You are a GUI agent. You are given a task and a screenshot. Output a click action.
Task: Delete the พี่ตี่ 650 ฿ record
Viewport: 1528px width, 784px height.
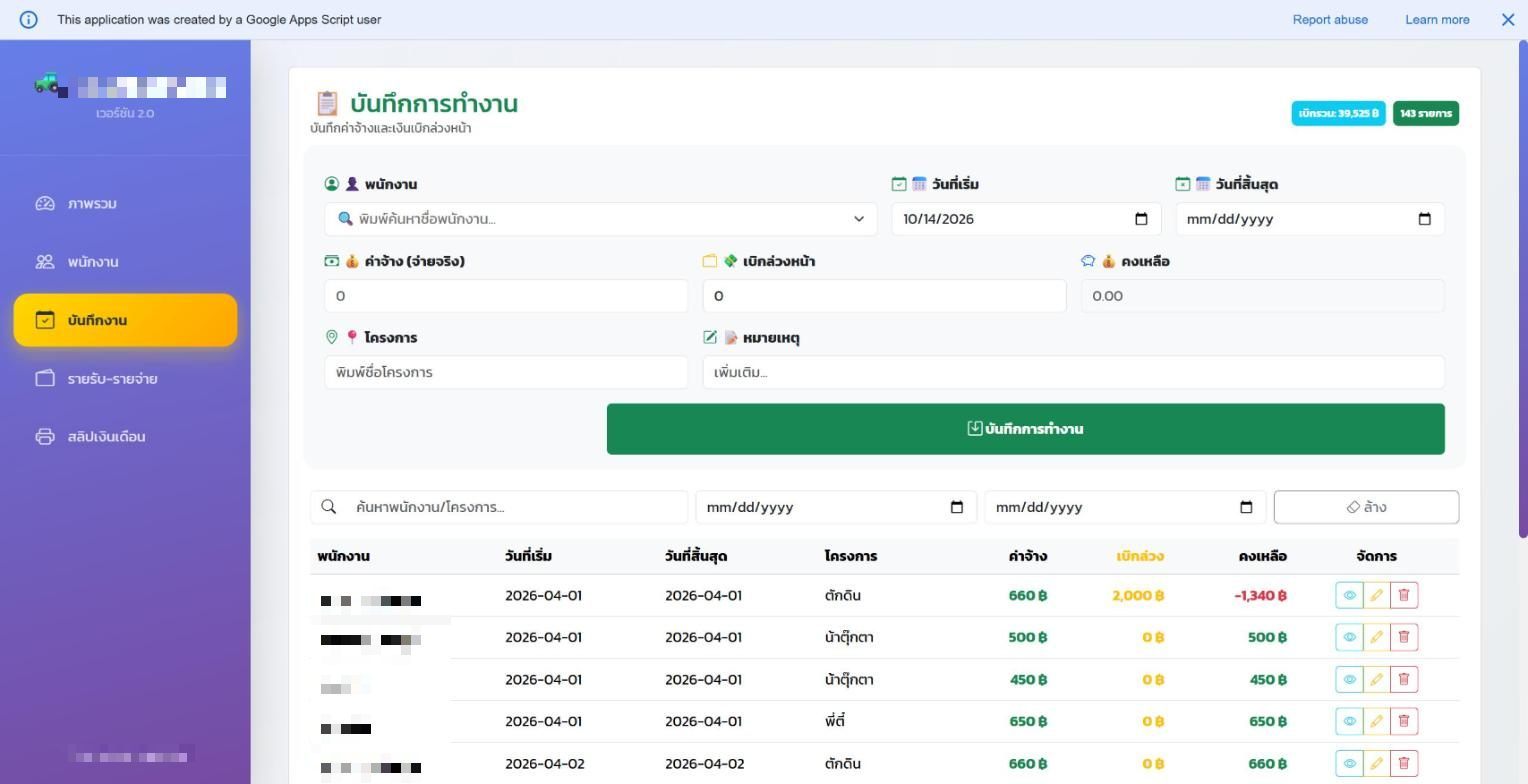(1404, 721)
